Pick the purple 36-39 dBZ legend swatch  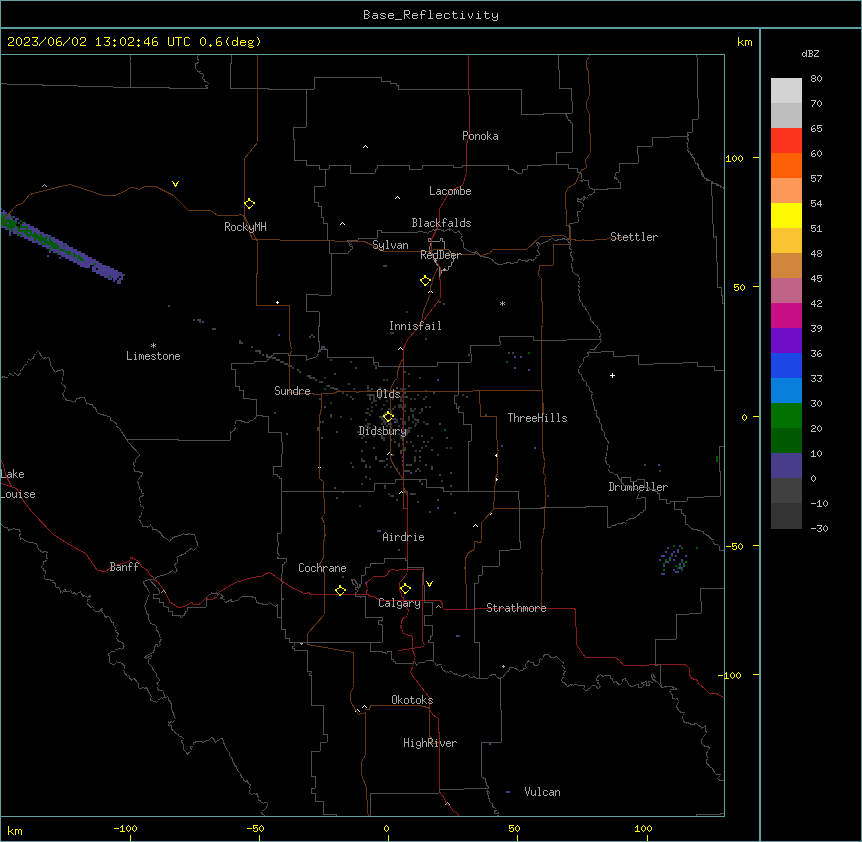point(786,341)
